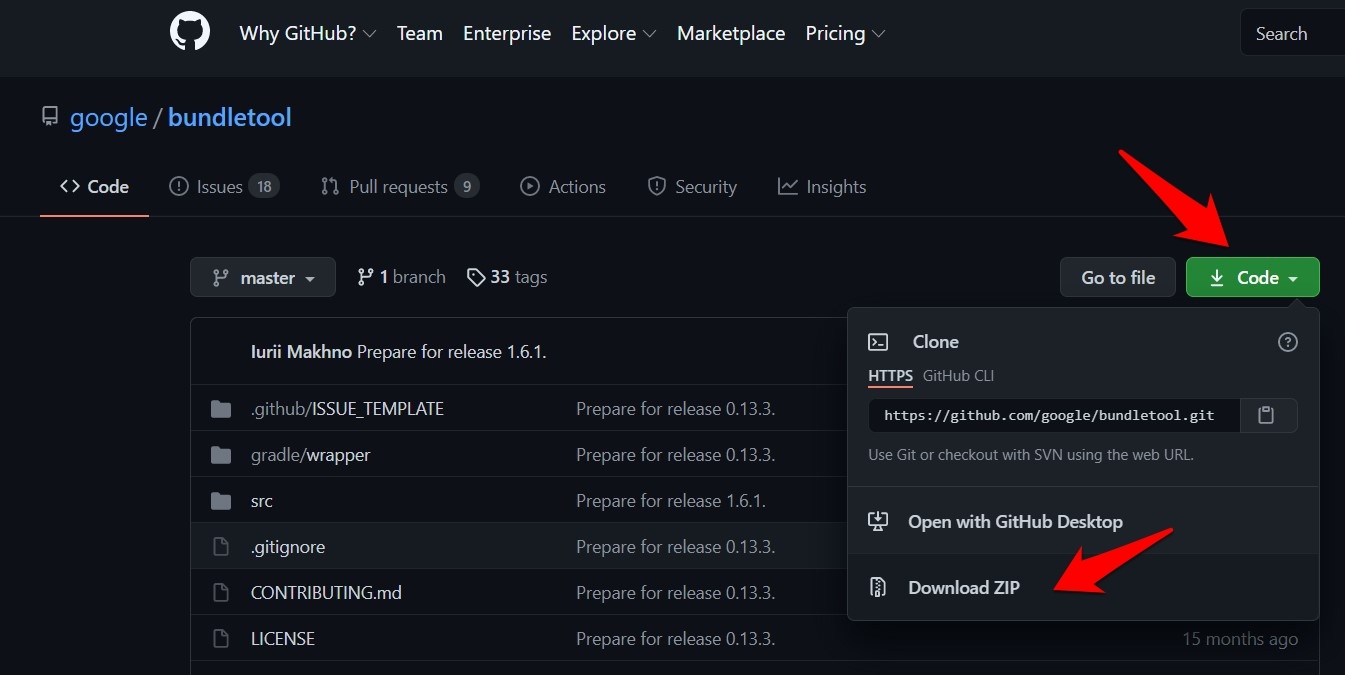
Task: Copy the clone URL with clipboard icon
Action: (x=1266, y=415)
